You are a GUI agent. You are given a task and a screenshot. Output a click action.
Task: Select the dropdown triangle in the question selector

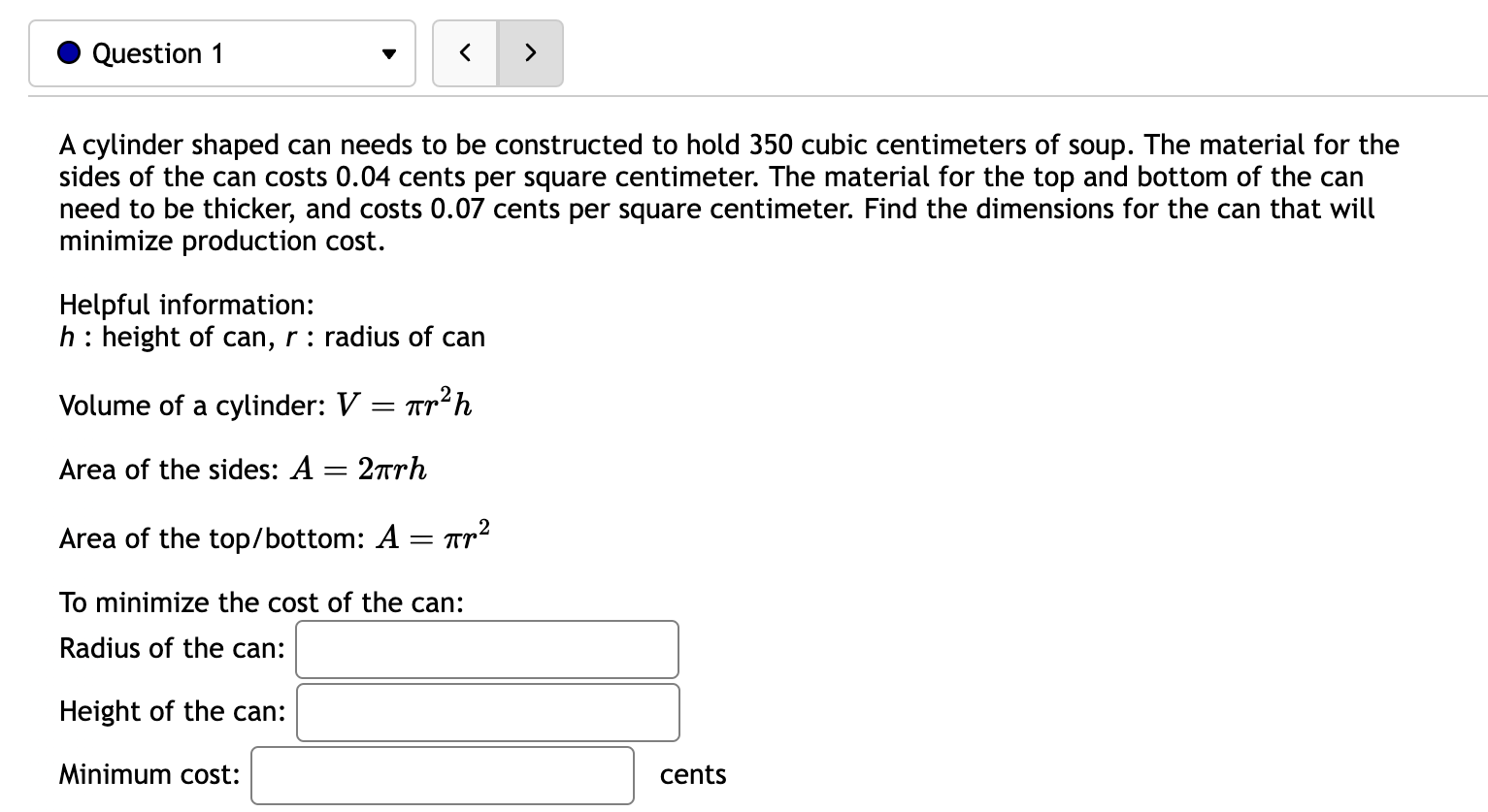(x=387, y=54)
